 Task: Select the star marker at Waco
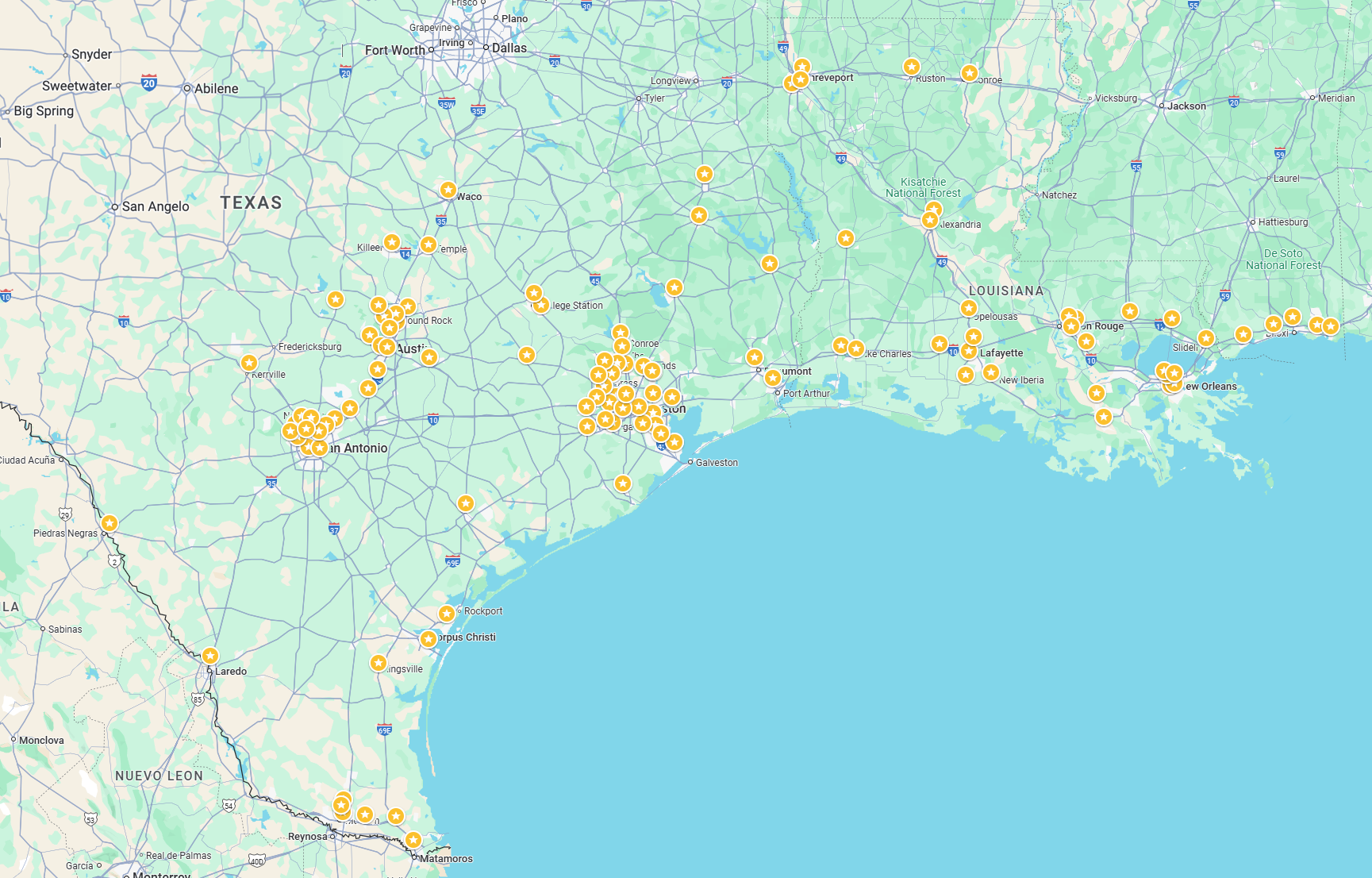tap(448, 191)
